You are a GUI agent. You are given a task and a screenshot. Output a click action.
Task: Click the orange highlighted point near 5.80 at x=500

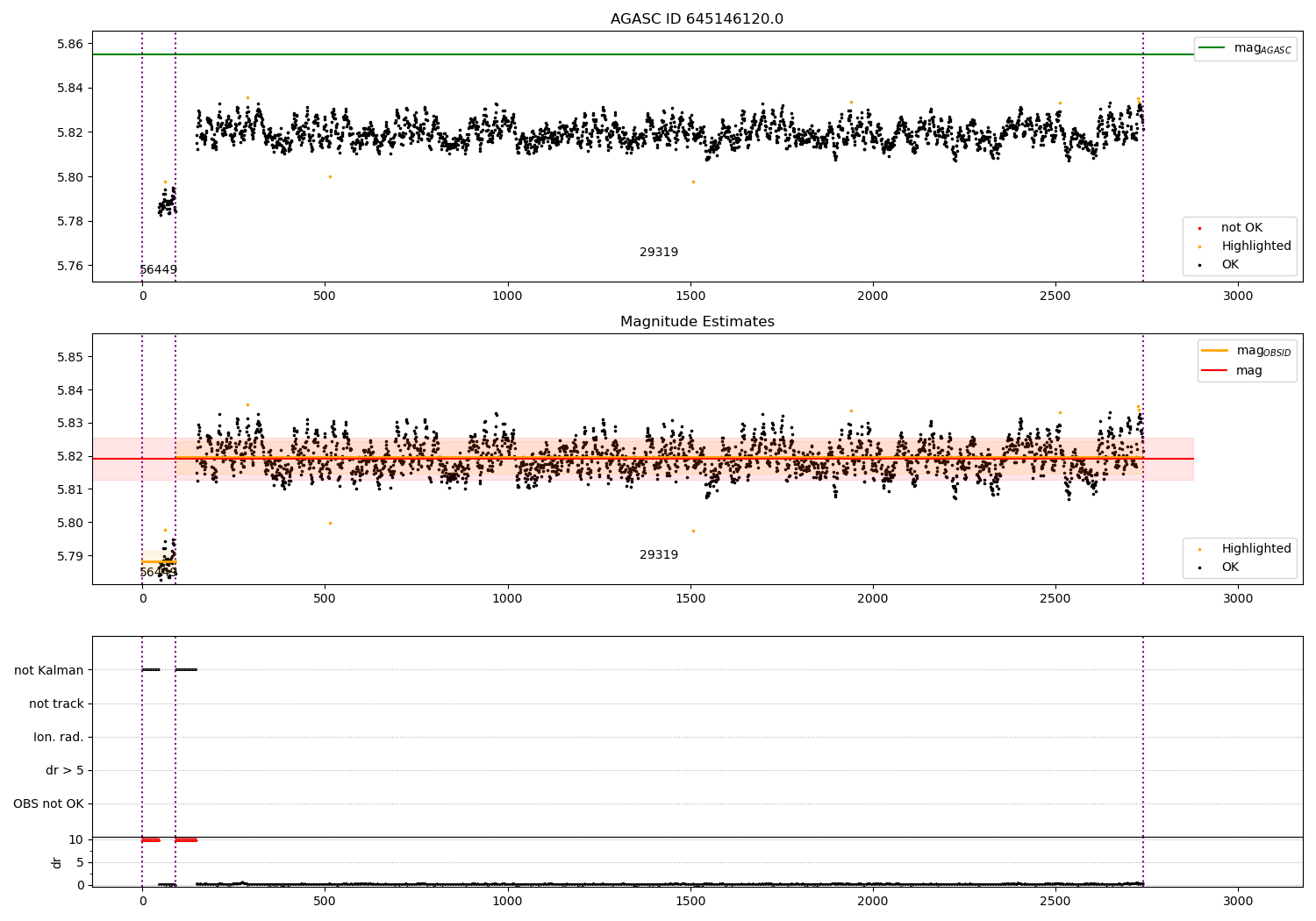click(x=330, y=177)
